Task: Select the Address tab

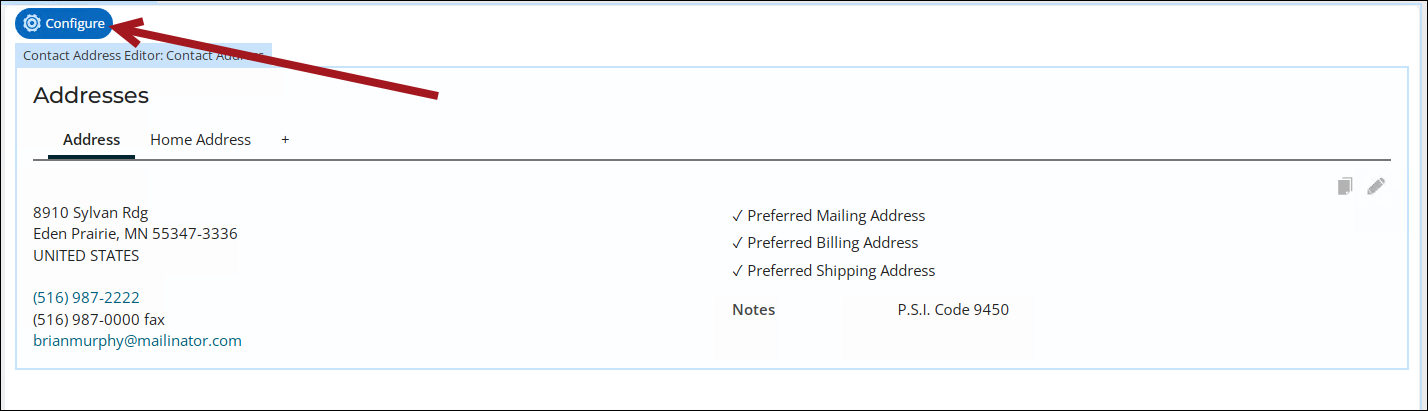Action: (x=91, y=140)
